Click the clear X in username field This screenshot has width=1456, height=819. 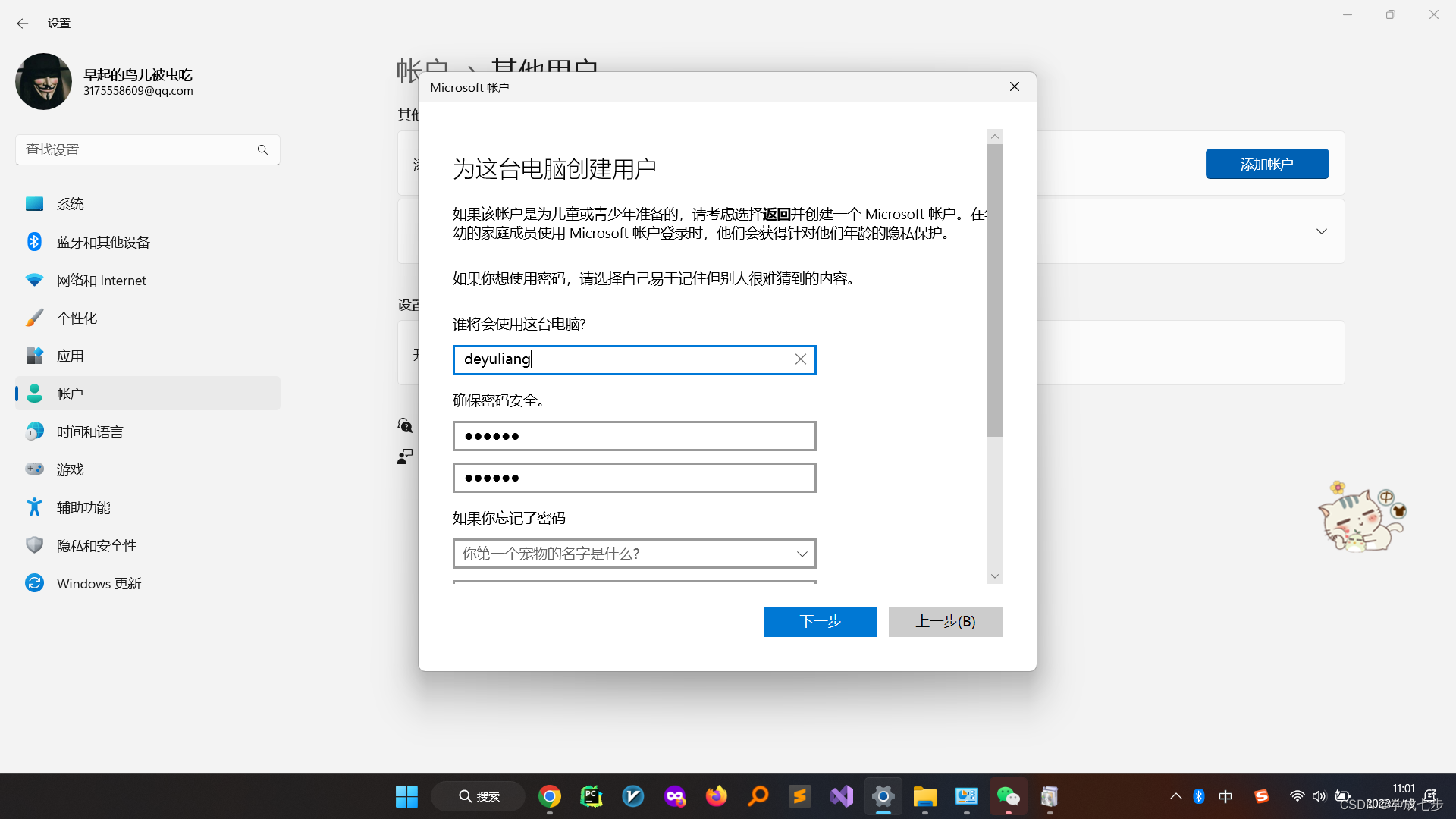point(800,359)
